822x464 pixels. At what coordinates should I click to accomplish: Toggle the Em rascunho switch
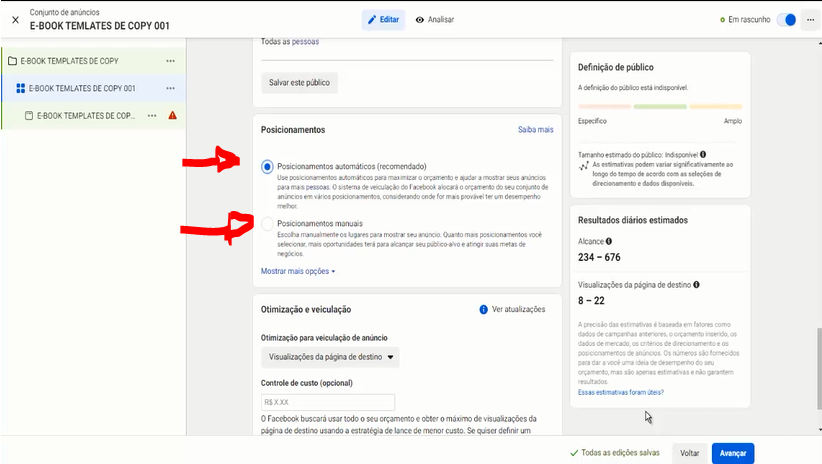(786, 20)
